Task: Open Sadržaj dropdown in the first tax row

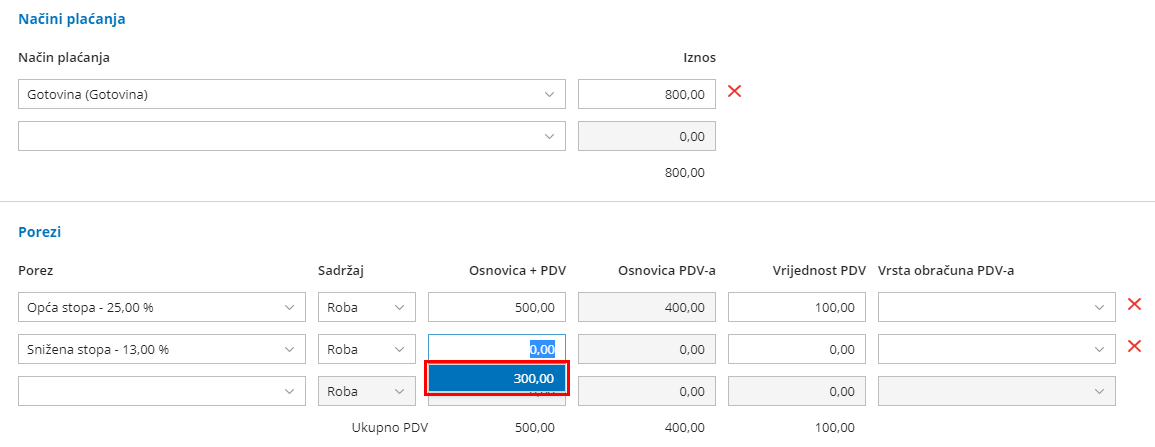Action: (x=366, y=307)
